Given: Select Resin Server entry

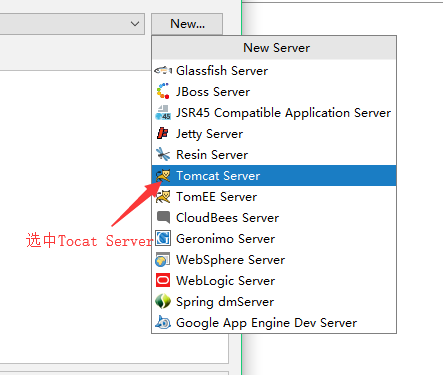Looking at the screenshot, I should [274, 154].
